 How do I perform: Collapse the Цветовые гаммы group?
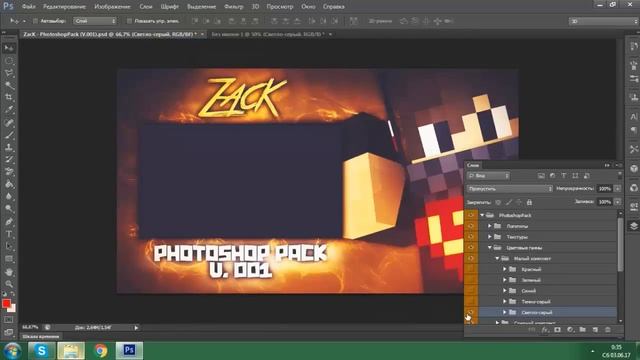point(490,247)
